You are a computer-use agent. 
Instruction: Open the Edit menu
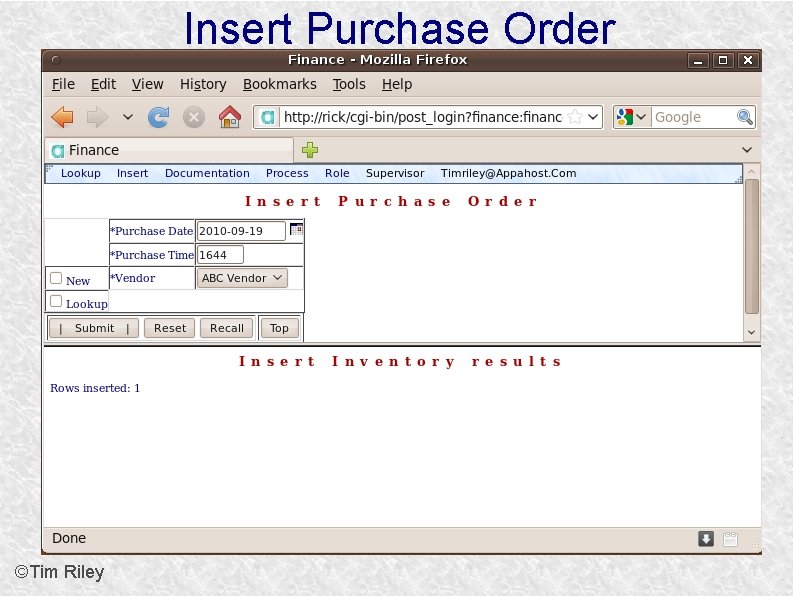[103, 84]
